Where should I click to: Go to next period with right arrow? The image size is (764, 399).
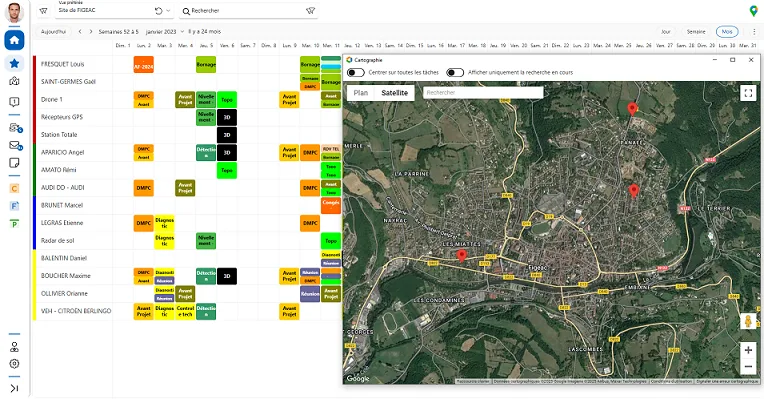[x=91, y=32]
